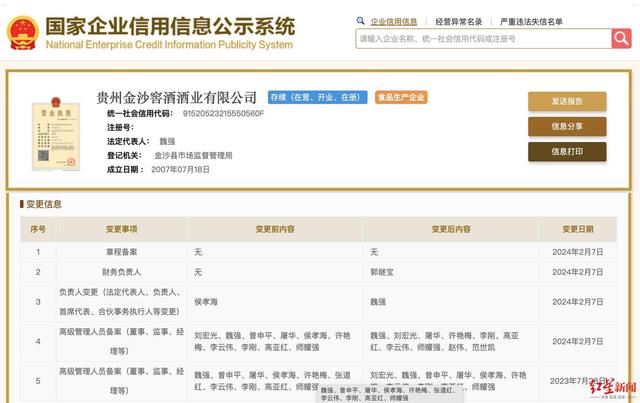
Task: Click the 章程备案 entry in row 1
Action: [121, 251]
